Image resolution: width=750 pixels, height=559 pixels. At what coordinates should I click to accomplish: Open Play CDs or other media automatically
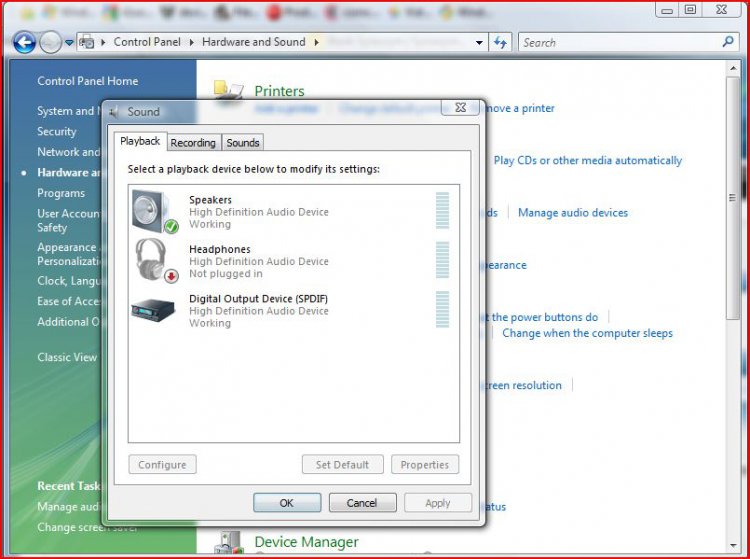(x=588, y=160)
